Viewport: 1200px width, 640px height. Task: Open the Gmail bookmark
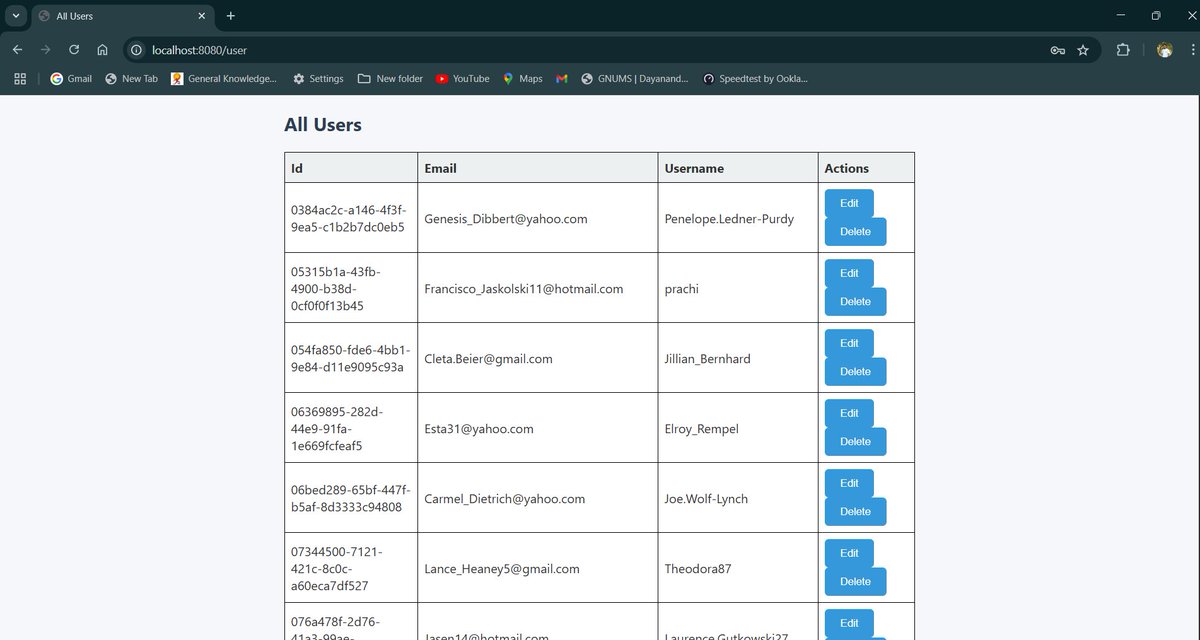pyautogui.click(x=71, y=78)
